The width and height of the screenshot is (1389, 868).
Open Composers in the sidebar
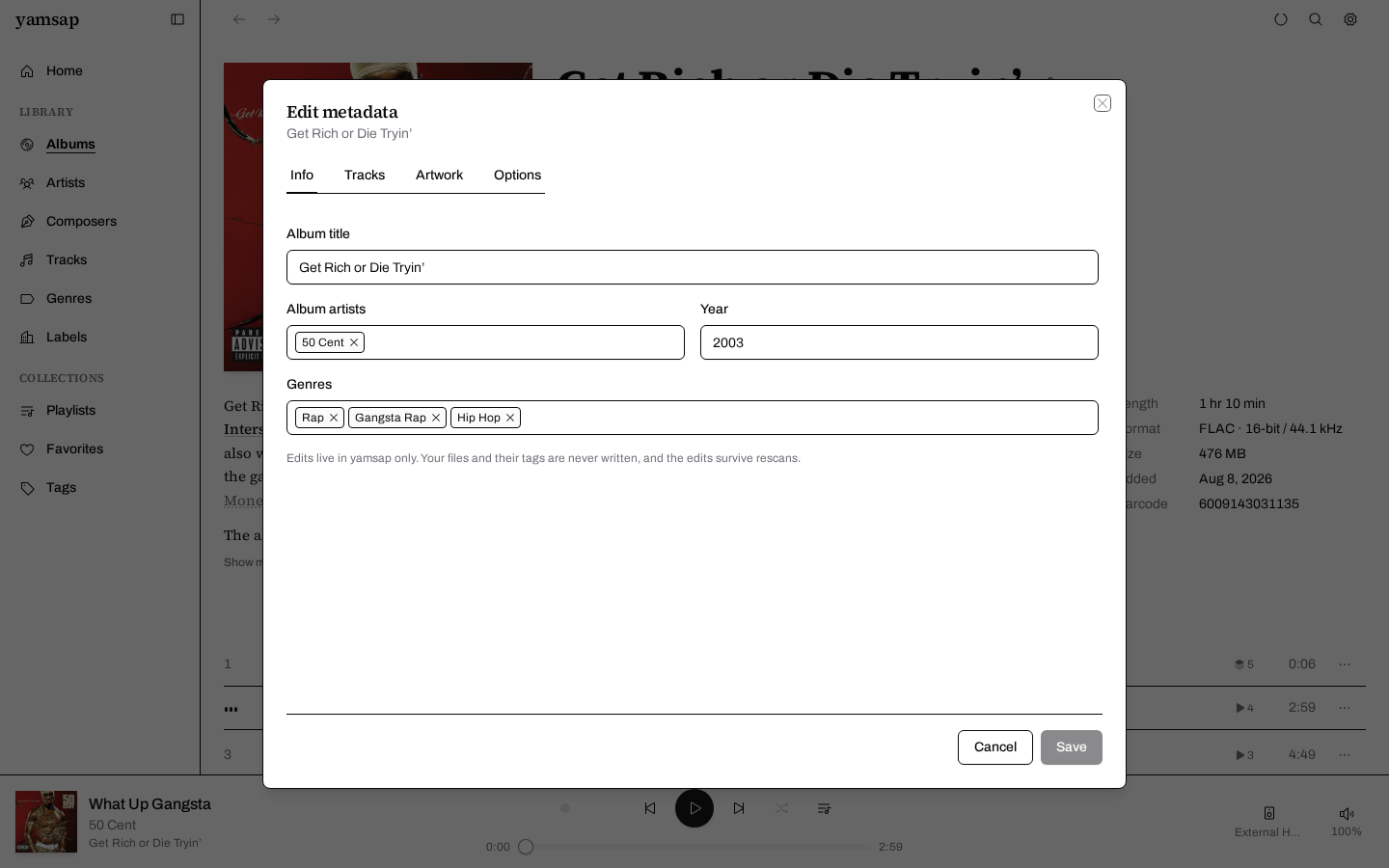coord(100,222)
